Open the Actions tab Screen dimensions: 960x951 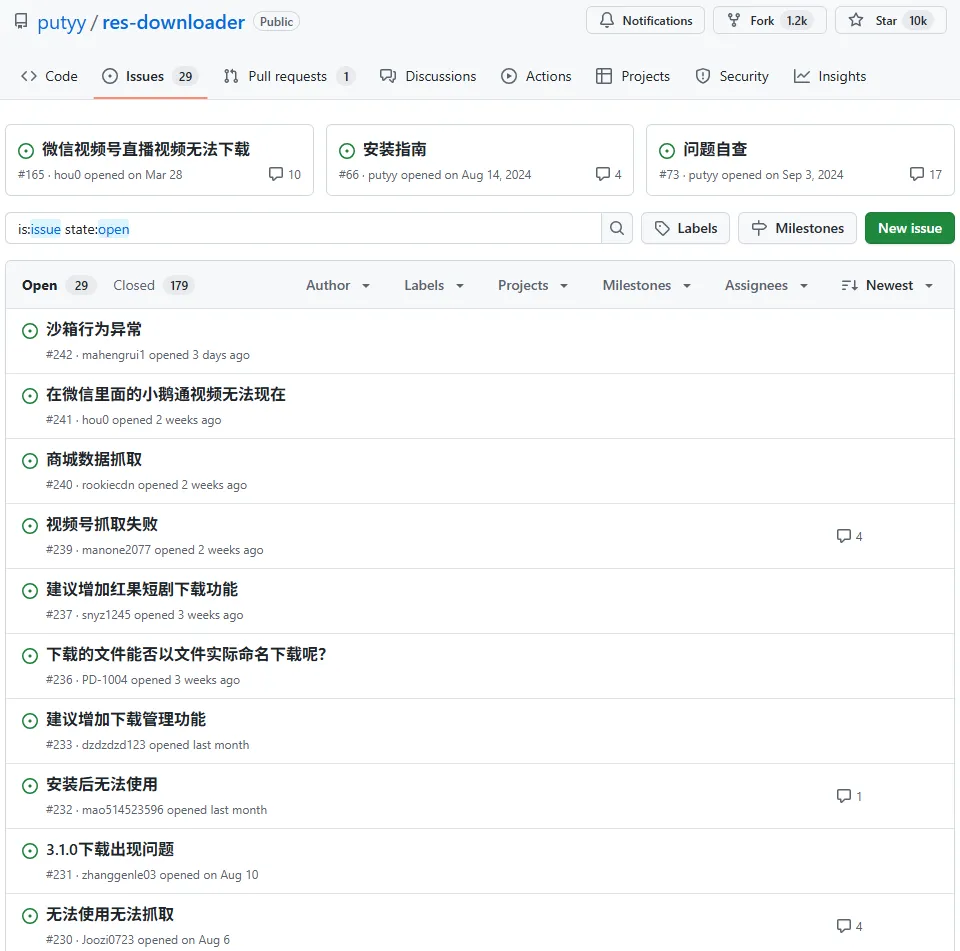(536, 77)
